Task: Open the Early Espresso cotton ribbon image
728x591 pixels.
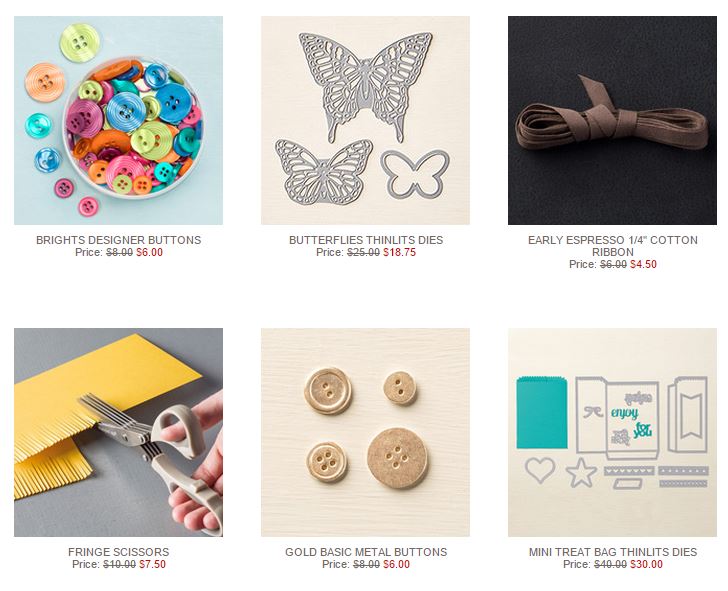Action: click(612, 121)
